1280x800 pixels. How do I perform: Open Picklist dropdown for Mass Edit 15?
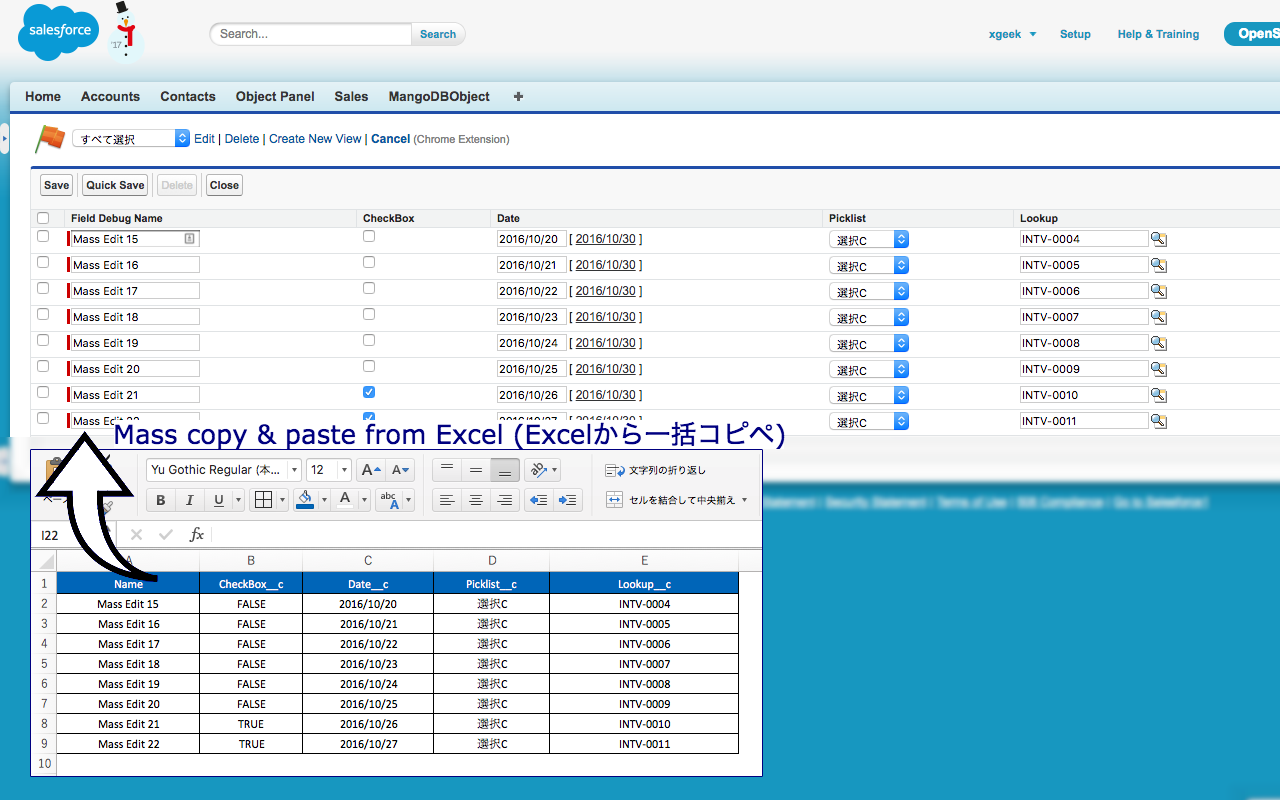(869, 240)
